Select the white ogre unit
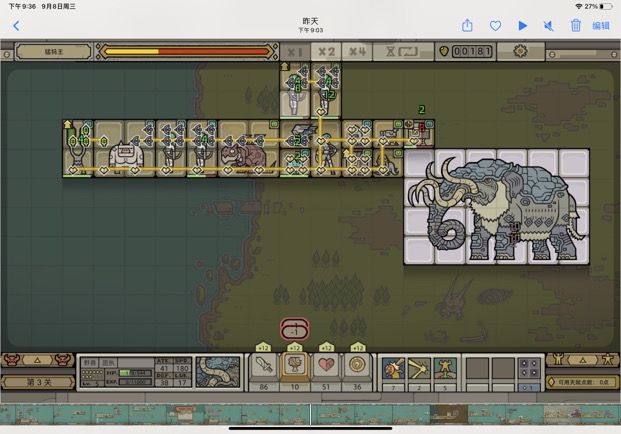The image size is (621, 434). point(125,157)
